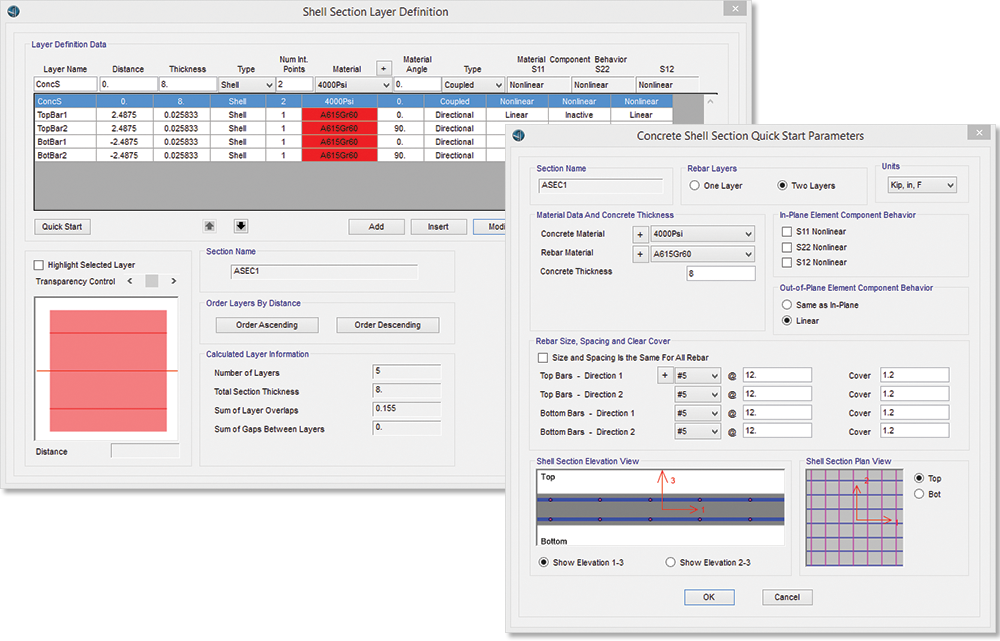Click the Transparency Control slider thumb
This screenshot has width=1000, height=641.
point(152,281)
